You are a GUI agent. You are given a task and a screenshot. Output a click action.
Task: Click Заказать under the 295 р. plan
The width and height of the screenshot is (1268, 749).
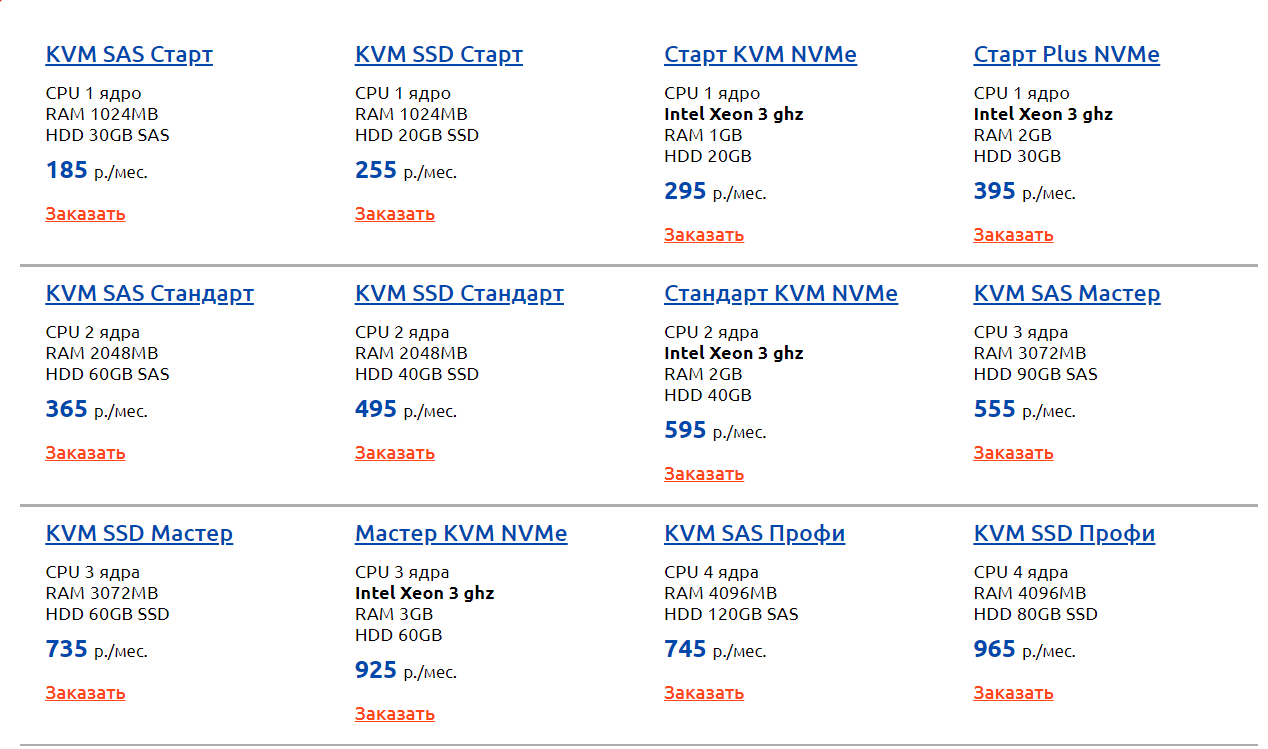click(704, 235)
